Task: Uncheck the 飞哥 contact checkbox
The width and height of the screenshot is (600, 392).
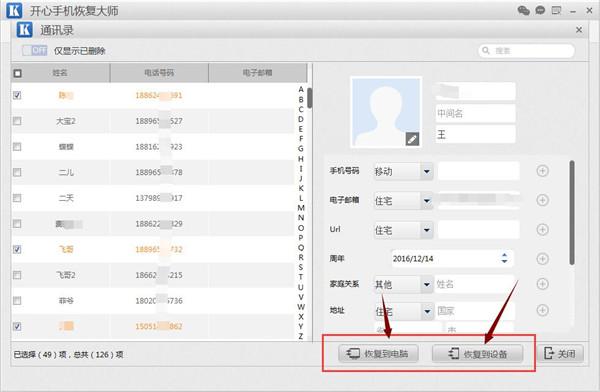Action: 17,249
